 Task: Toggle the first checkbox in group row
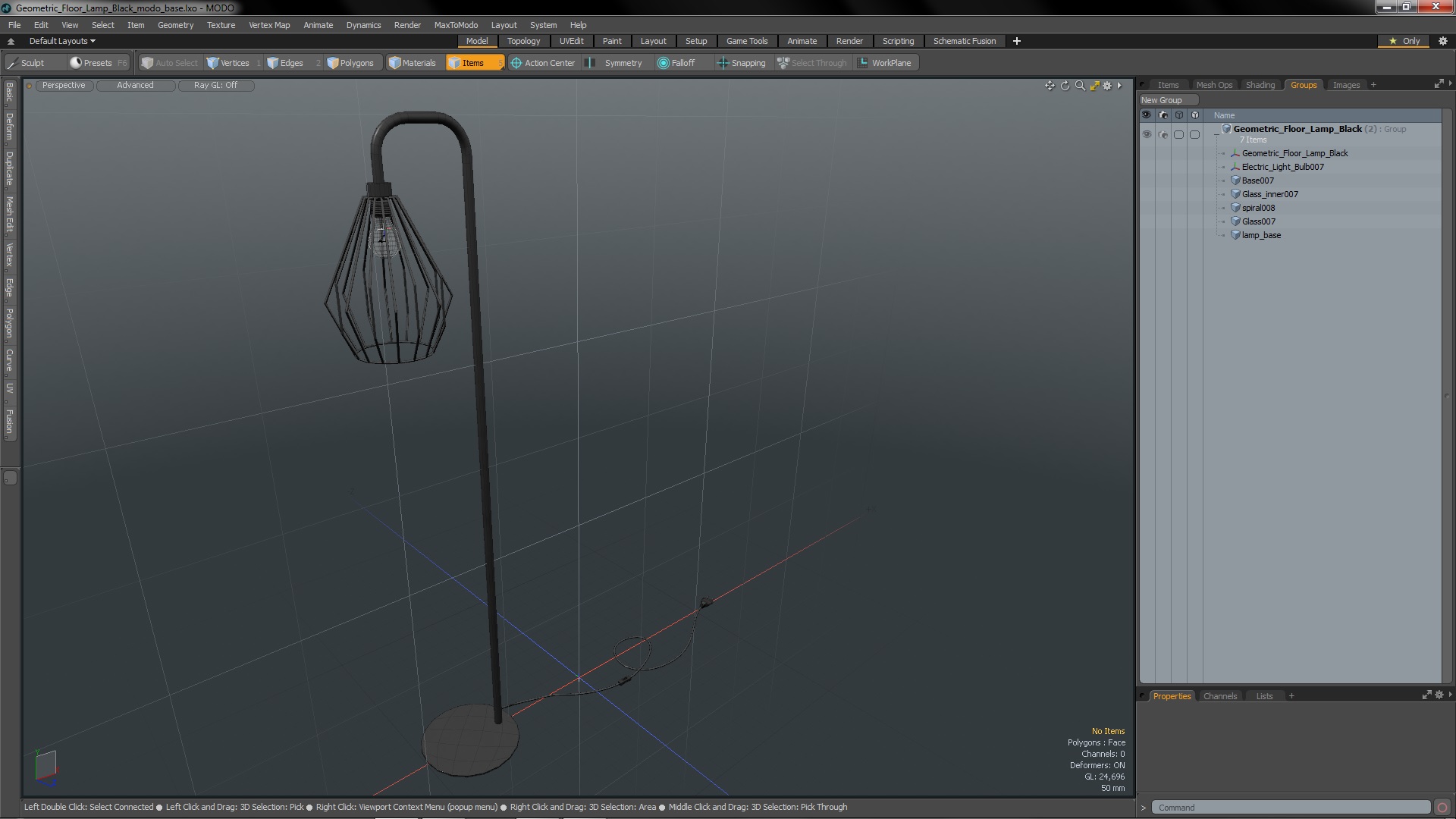(1178, 134)
